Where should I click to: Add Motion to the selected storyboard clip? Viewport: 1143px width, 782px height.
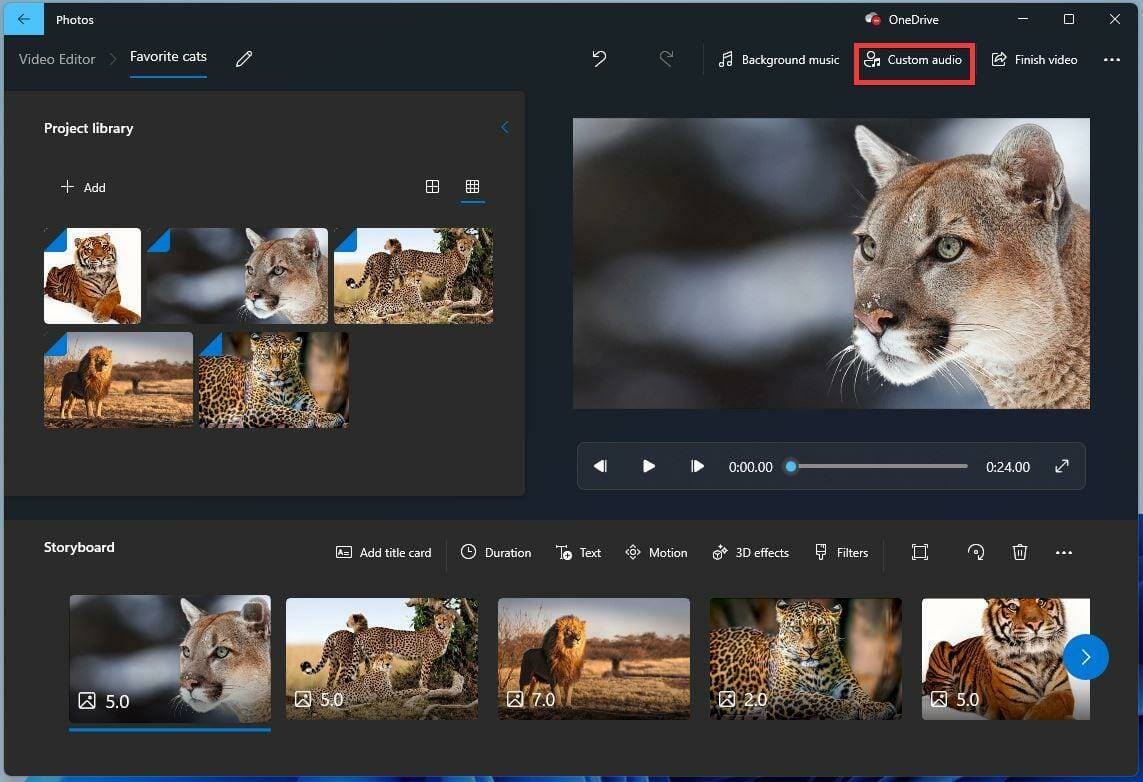click(656, 552)
